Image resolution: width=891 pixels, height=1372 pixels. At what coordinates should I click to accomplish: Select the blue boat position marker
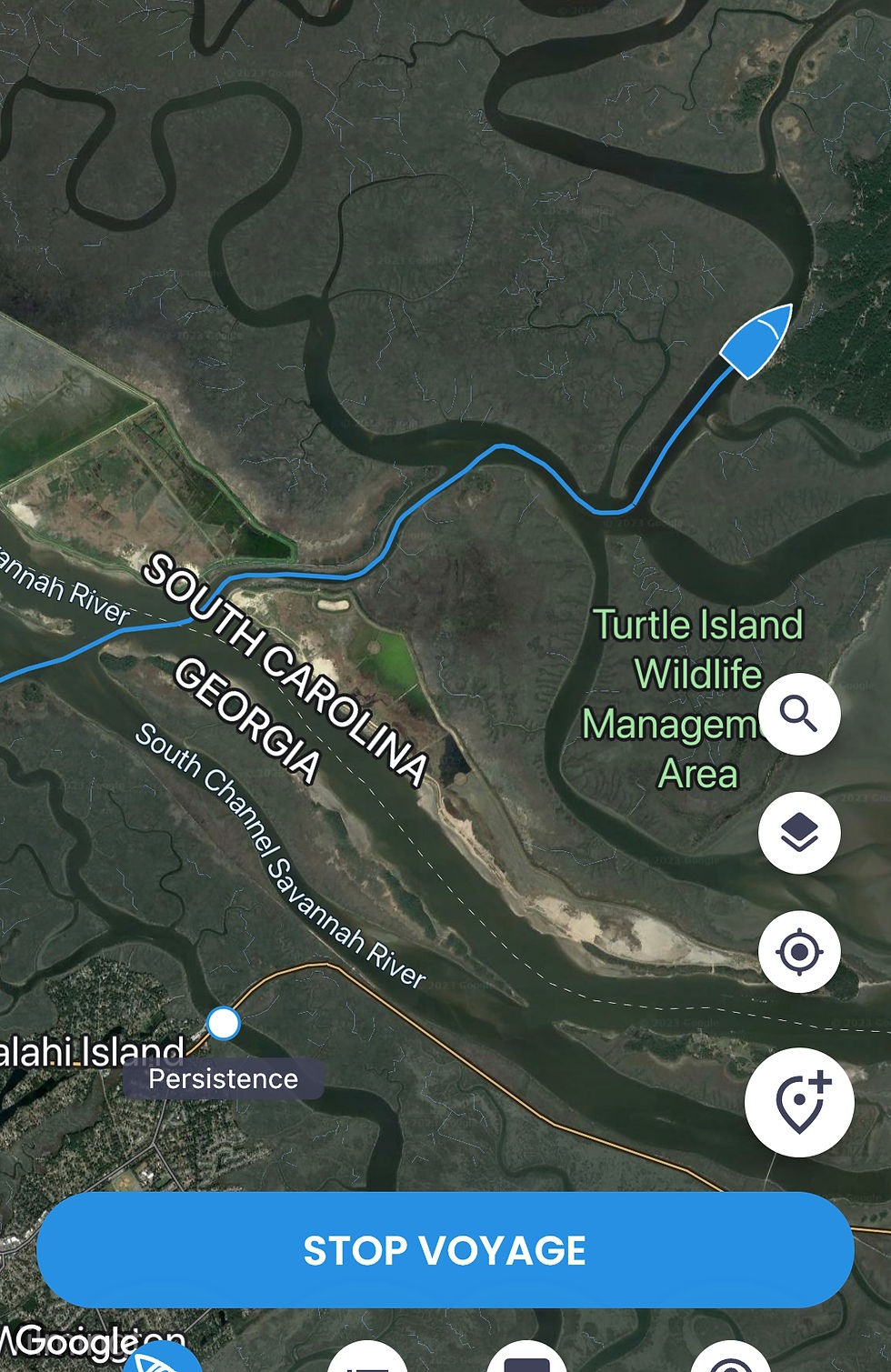[x=756, y=341]
